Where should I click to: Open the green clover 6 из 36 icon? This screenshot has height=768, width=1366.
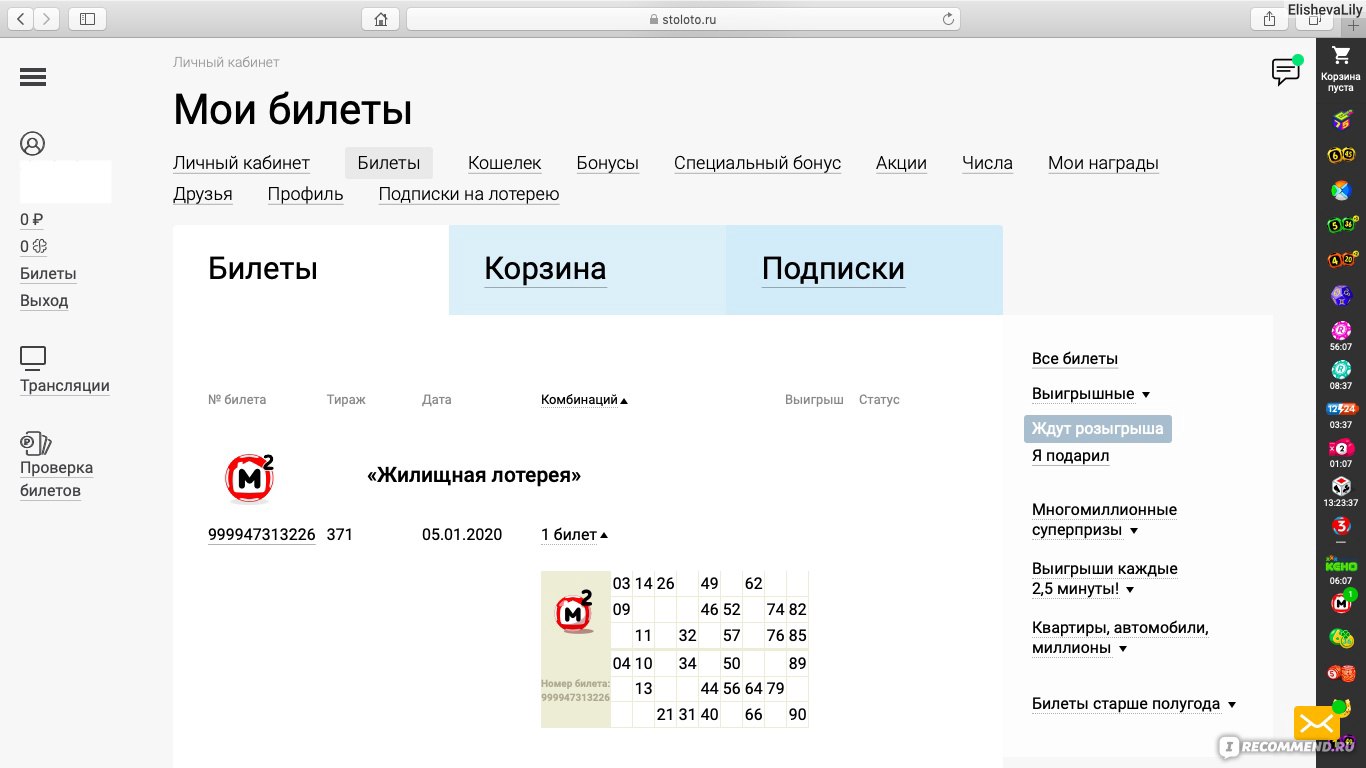click(1341, 638)
